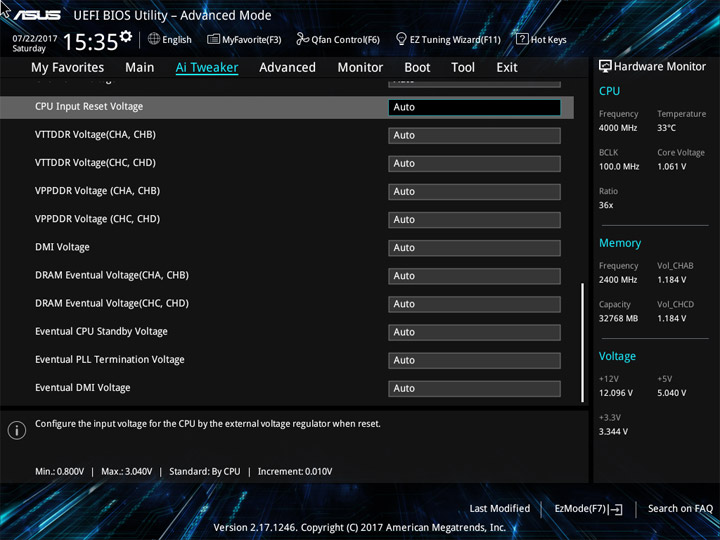Go to the Exit tab
The height and width of the screenshot is (540, 720).
point(507,68)
